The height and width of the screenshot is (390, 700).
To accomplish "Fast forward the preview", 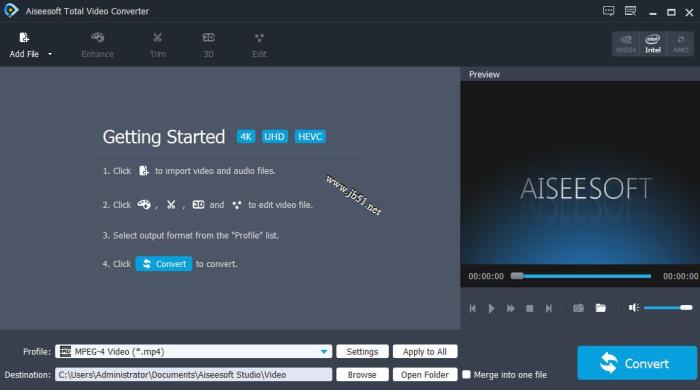I will coord(511,308).
